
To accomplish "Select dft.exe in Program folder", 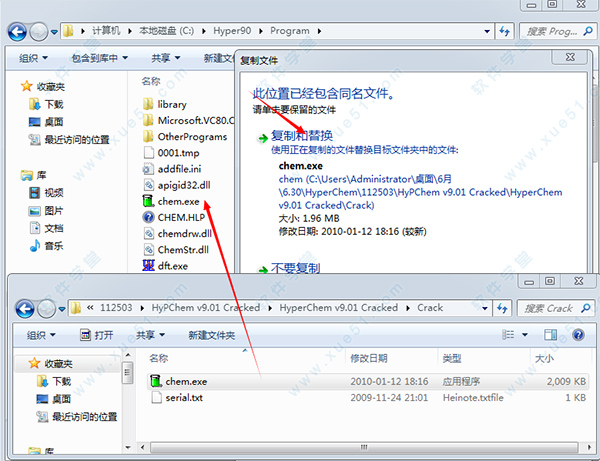I will (x=165, y=266).
